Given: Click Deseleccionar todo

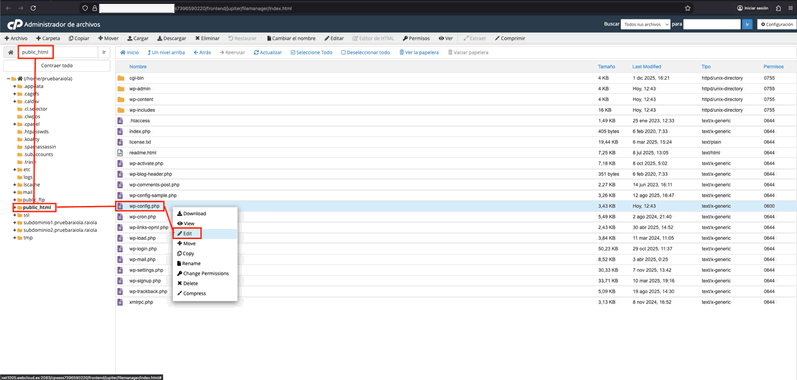Looking at the screenshot, I should coord(365,52).
